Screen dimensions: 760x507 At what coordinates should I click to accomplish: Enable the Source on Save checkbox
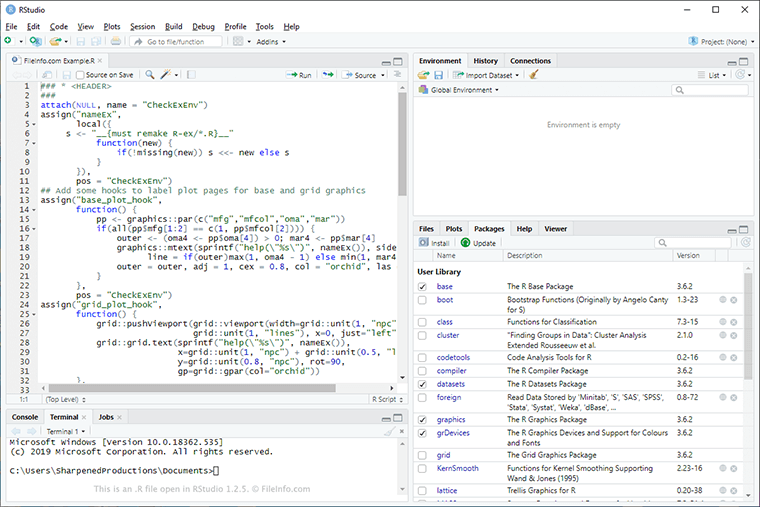click(x=82, y=75)
